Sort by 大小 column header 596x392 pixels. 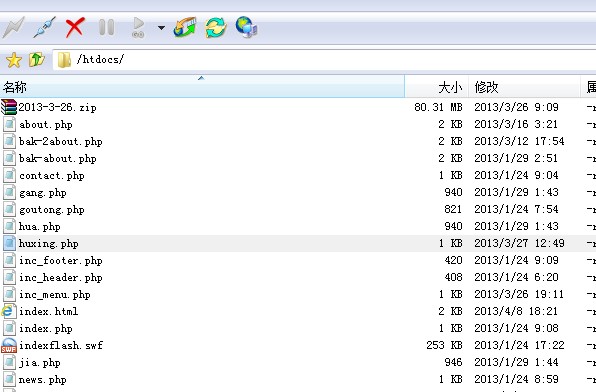[436, 87]
